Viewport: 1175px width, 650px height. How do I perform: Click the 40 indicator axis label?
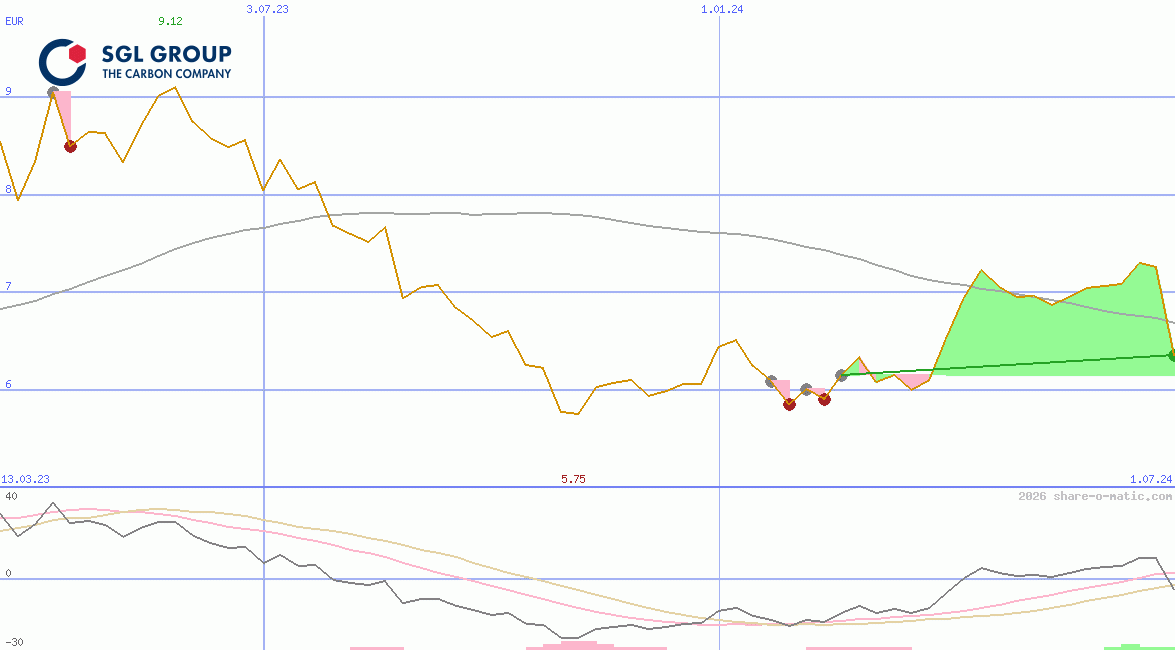click(x=11, y=496)
